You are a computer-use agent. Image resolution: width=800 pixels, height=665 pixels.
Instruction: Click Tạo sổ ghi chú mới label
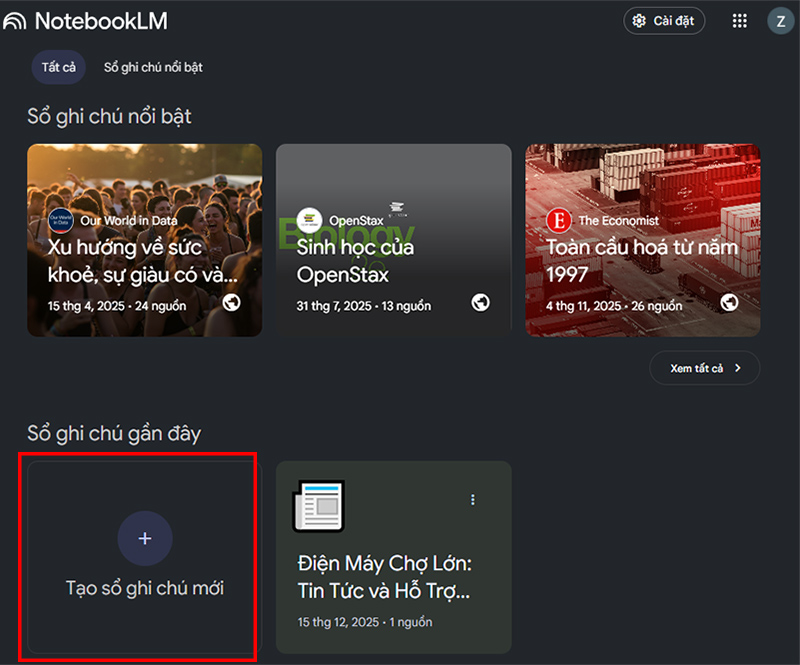[145, 588]
